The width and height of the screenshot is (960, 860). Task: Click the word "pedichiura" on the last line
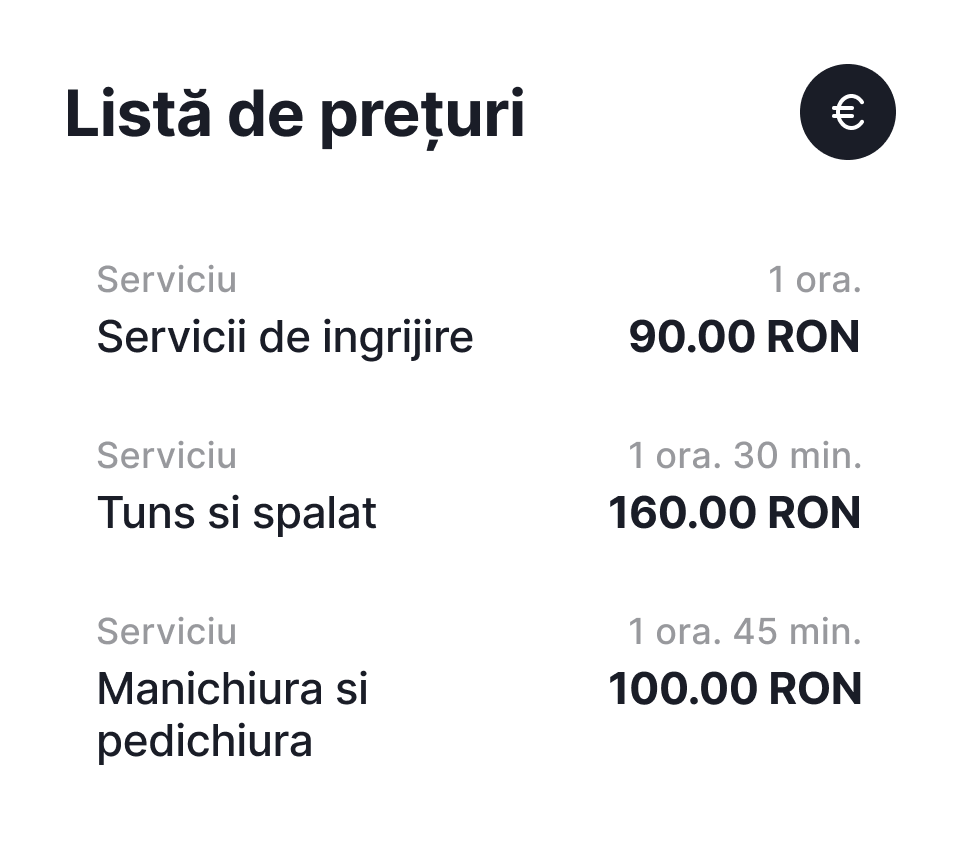(x=204, y=742)
